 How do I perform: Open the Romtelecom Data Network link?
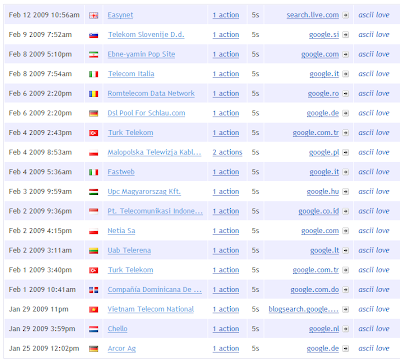(x=151, y=93)
